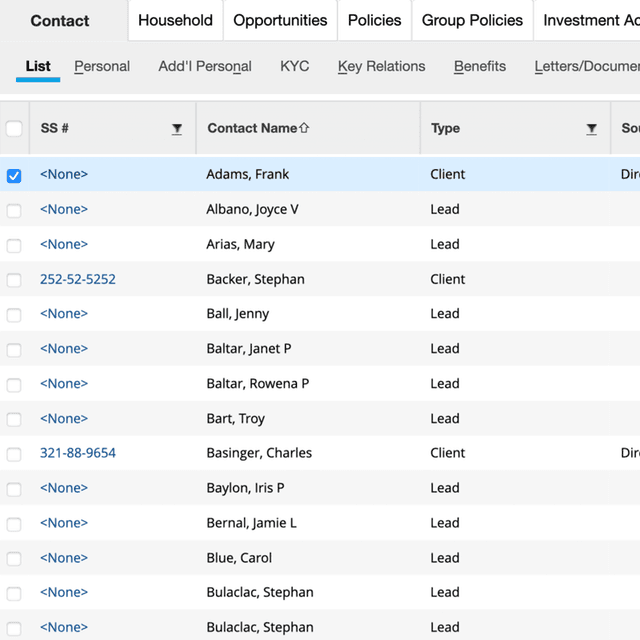The width and height of the screenshot is (640, 640).
Task: Open <None> SS link for Adams, Frank
Action: (64, 174)
